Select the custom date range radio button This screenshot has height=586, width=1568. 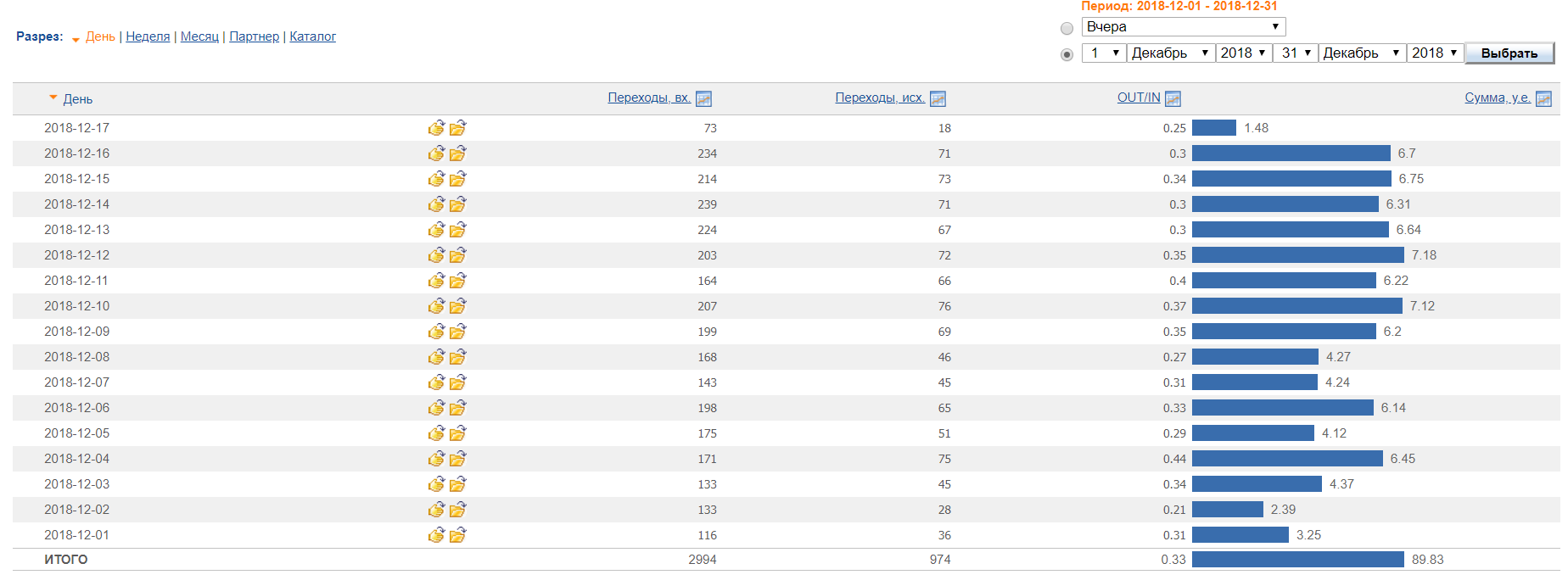point(1067,54)
